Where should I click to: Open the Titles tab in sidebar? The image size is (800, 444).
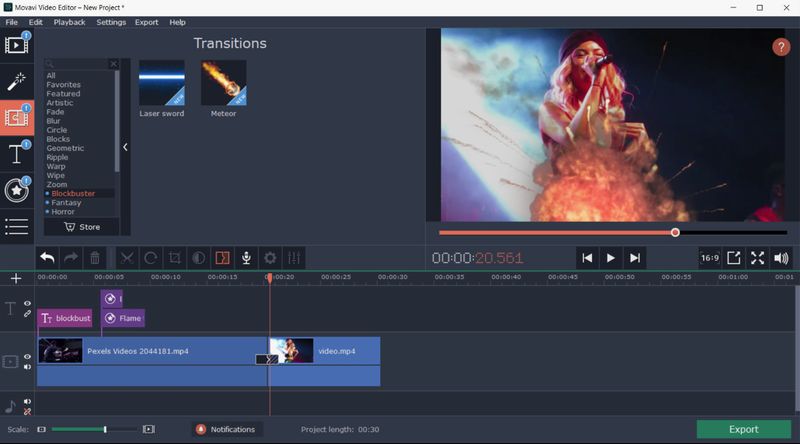pos(16,154)
